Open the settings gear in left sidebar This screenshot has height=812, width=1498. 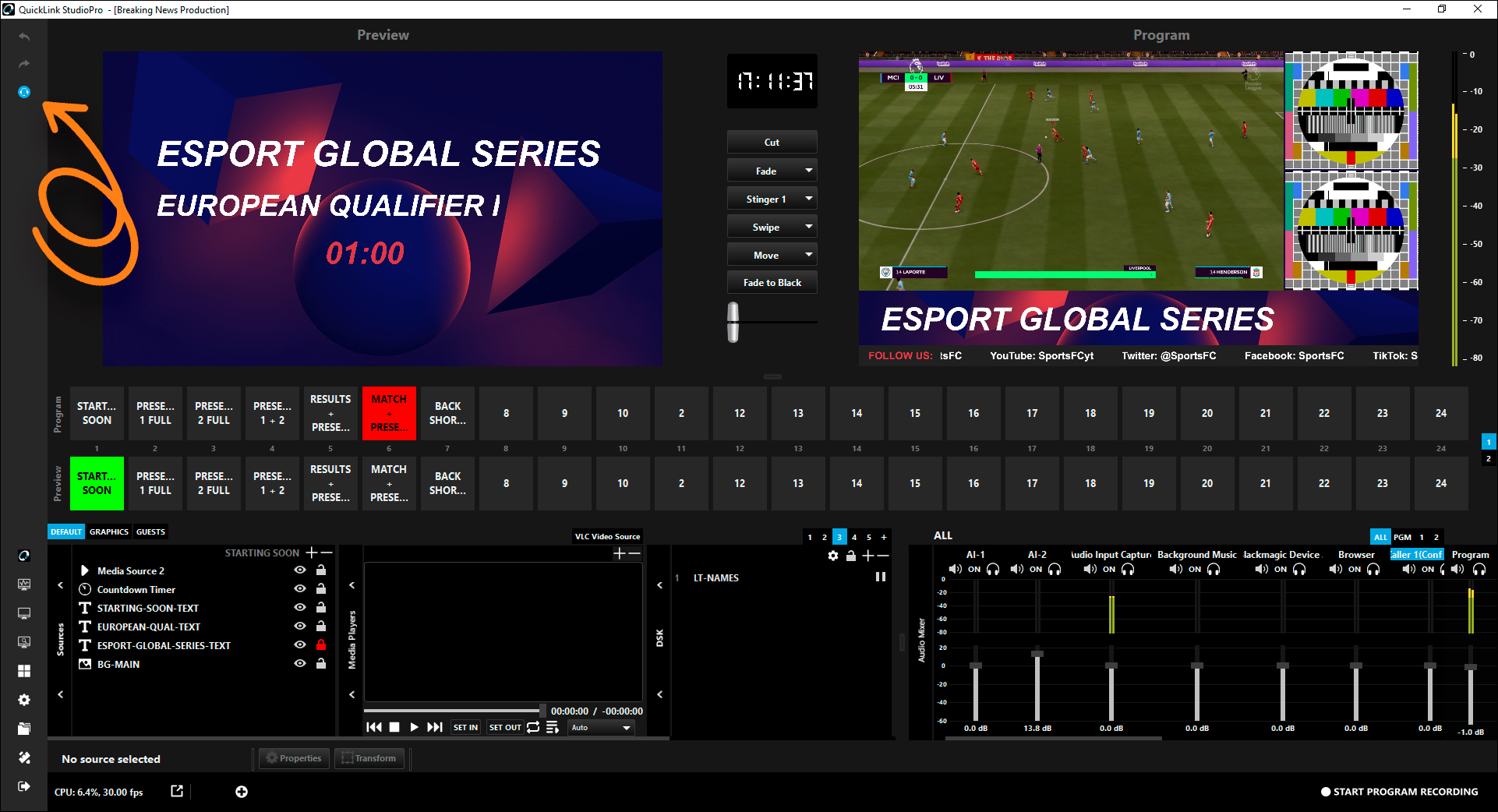tap(24, 700)
